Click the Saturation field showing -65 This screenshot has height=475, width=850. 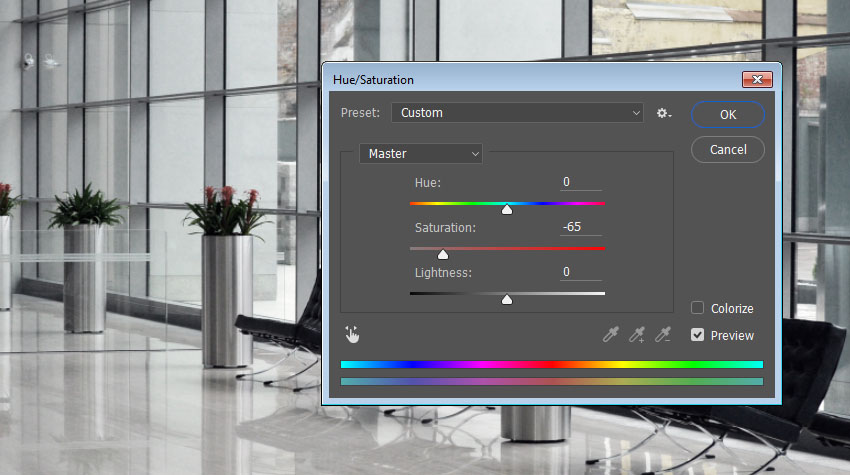click(x=580, y=227)
